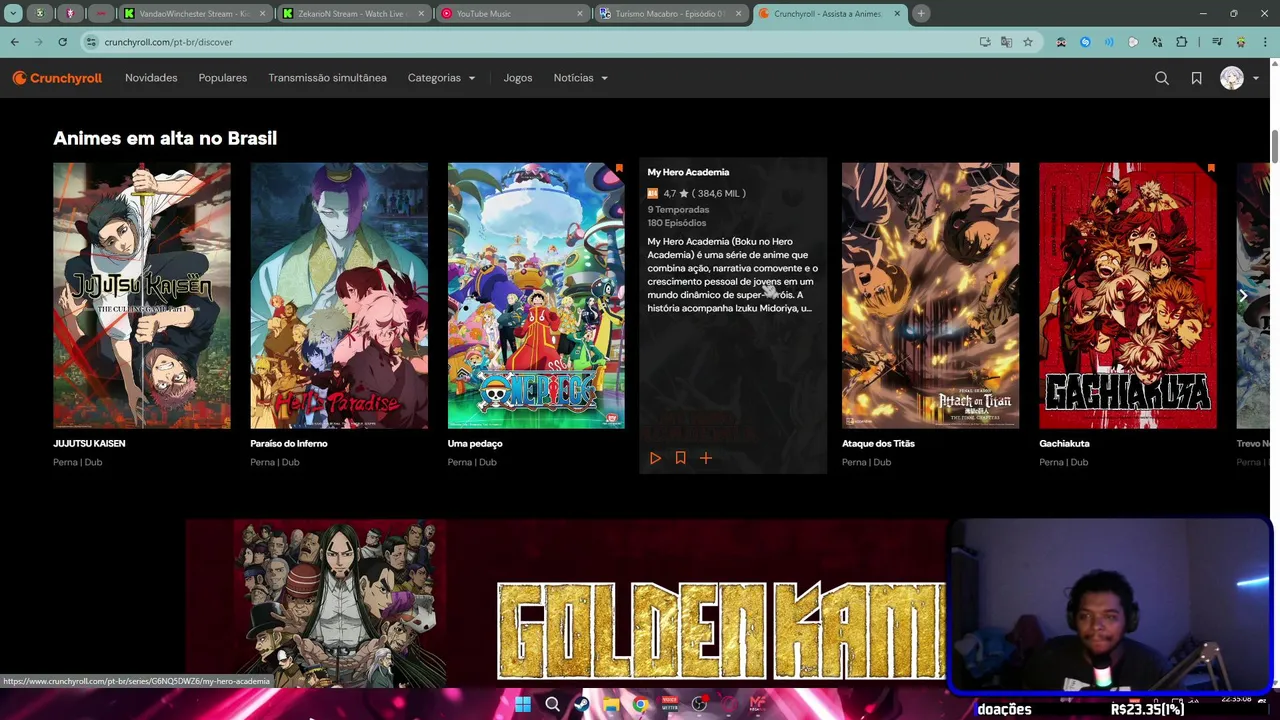Open the Crunchyroll watchlist bookmark icon
1280x720 pixels.
(1196, 78)
